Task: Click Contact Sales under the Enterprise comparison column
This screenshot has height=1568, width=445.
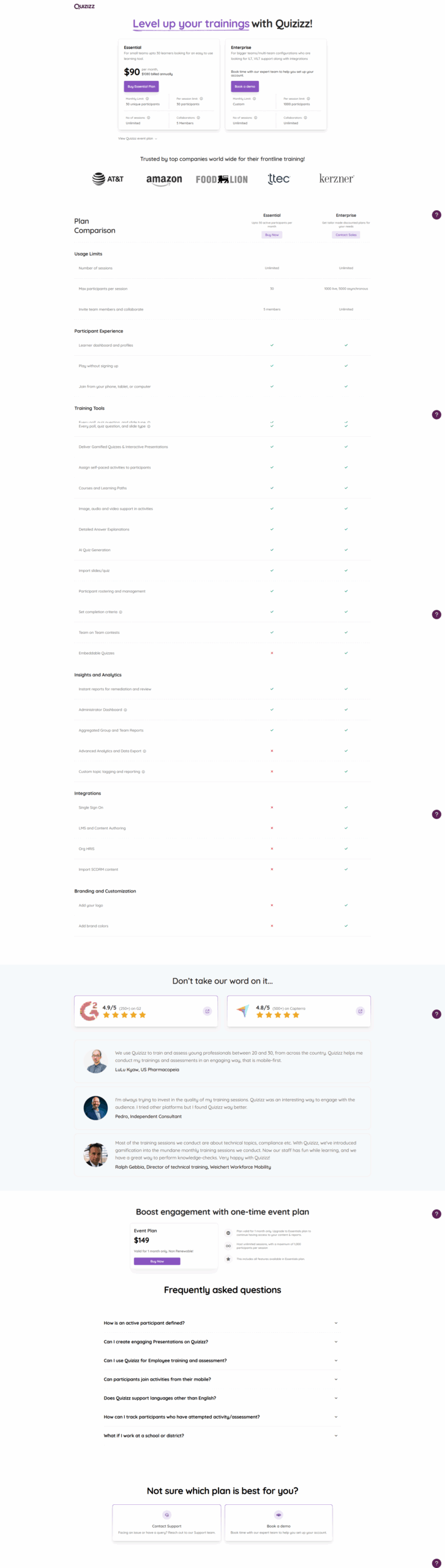Action: pos(346,235)
